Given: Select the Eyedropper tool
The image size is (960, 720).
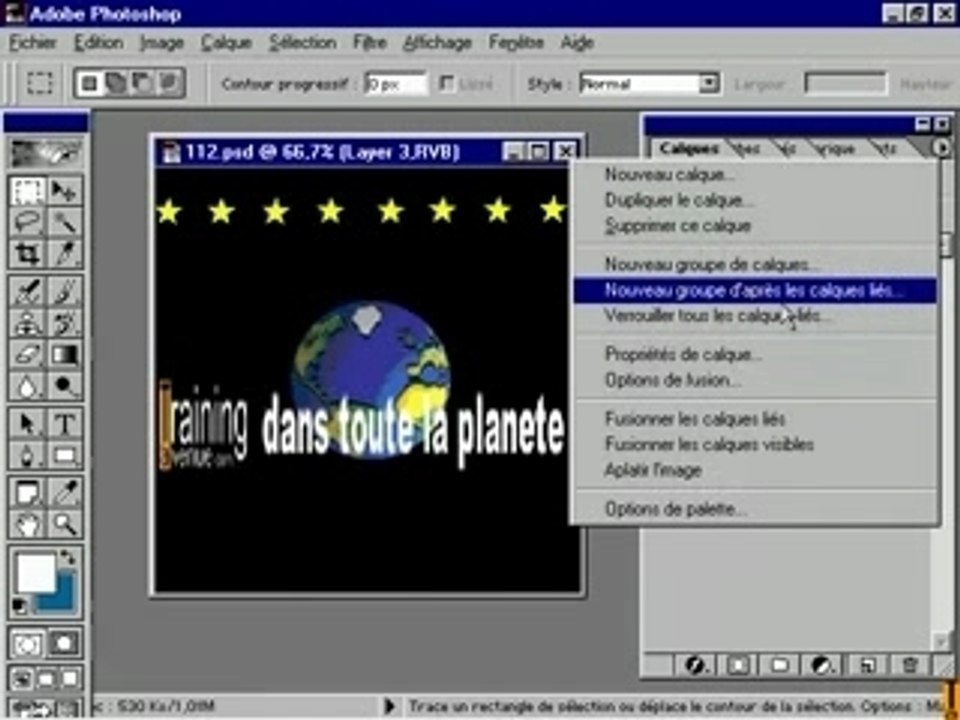Looking at the screenshot, I should click(64, 493).
